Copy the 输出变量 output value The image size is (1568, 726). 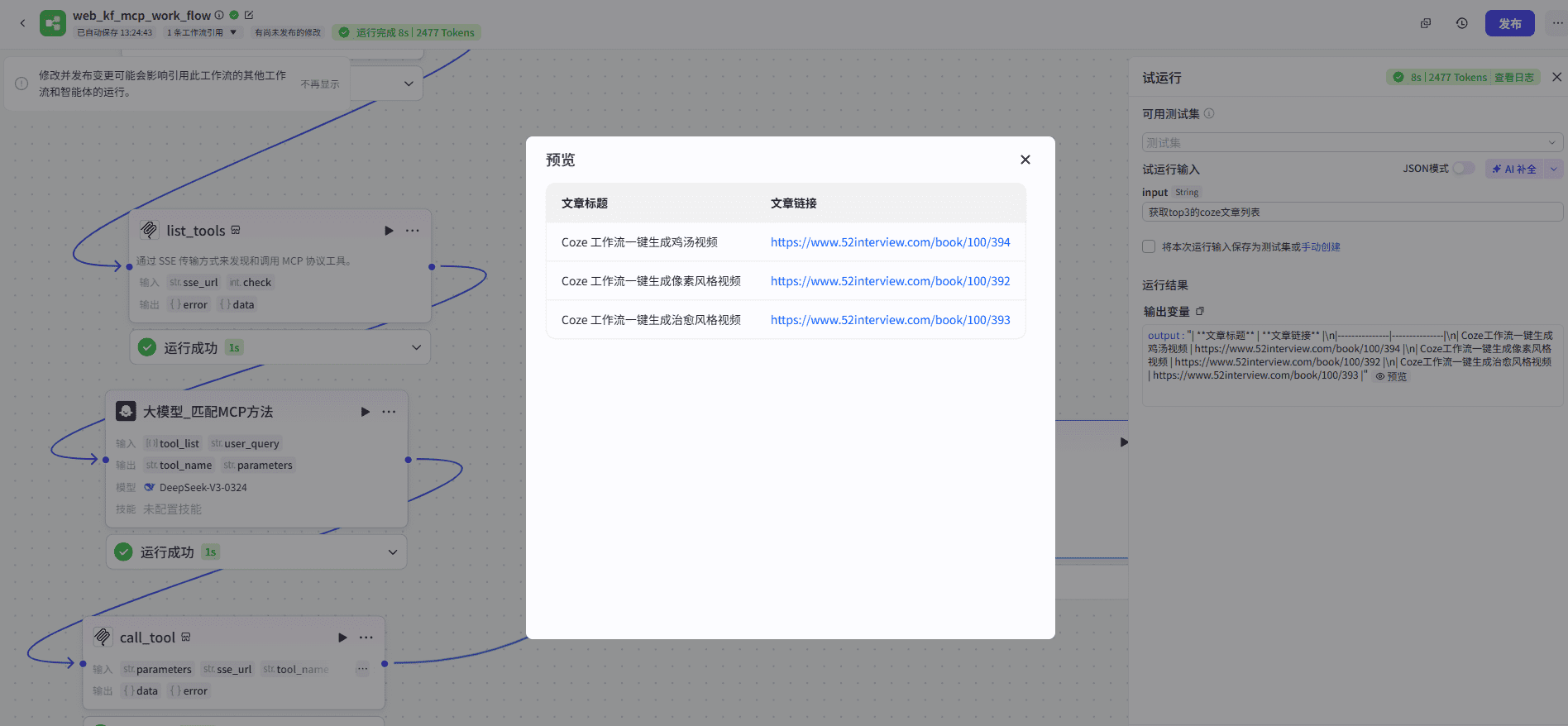[x=1200, y=312]
